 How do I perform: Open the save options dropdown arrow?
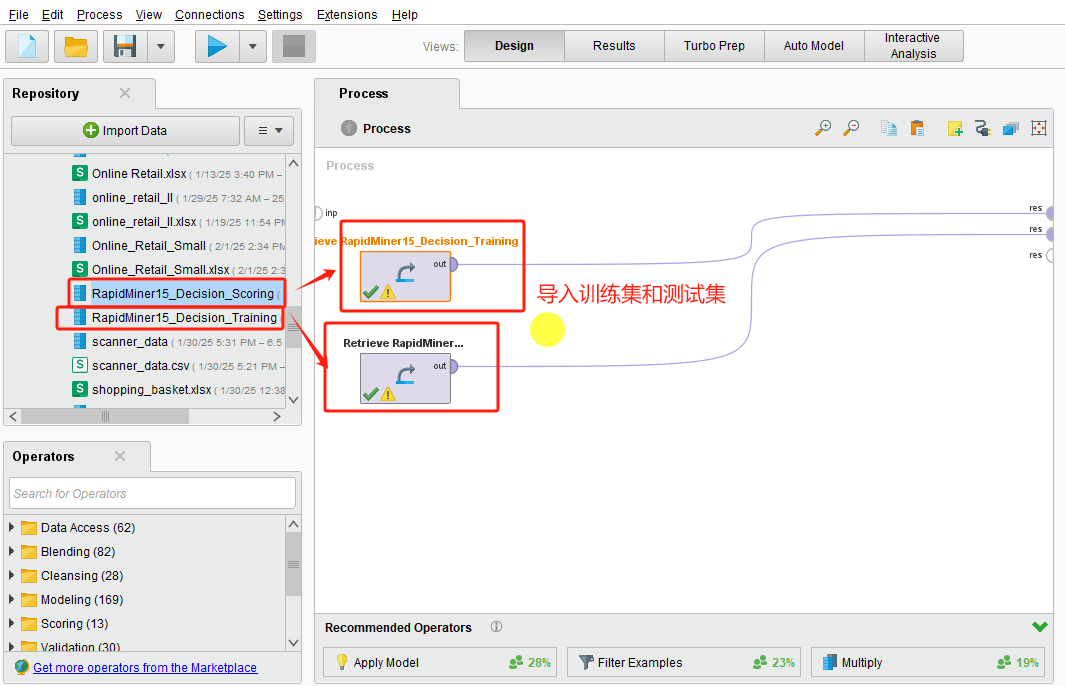click(x=161, y=46)
